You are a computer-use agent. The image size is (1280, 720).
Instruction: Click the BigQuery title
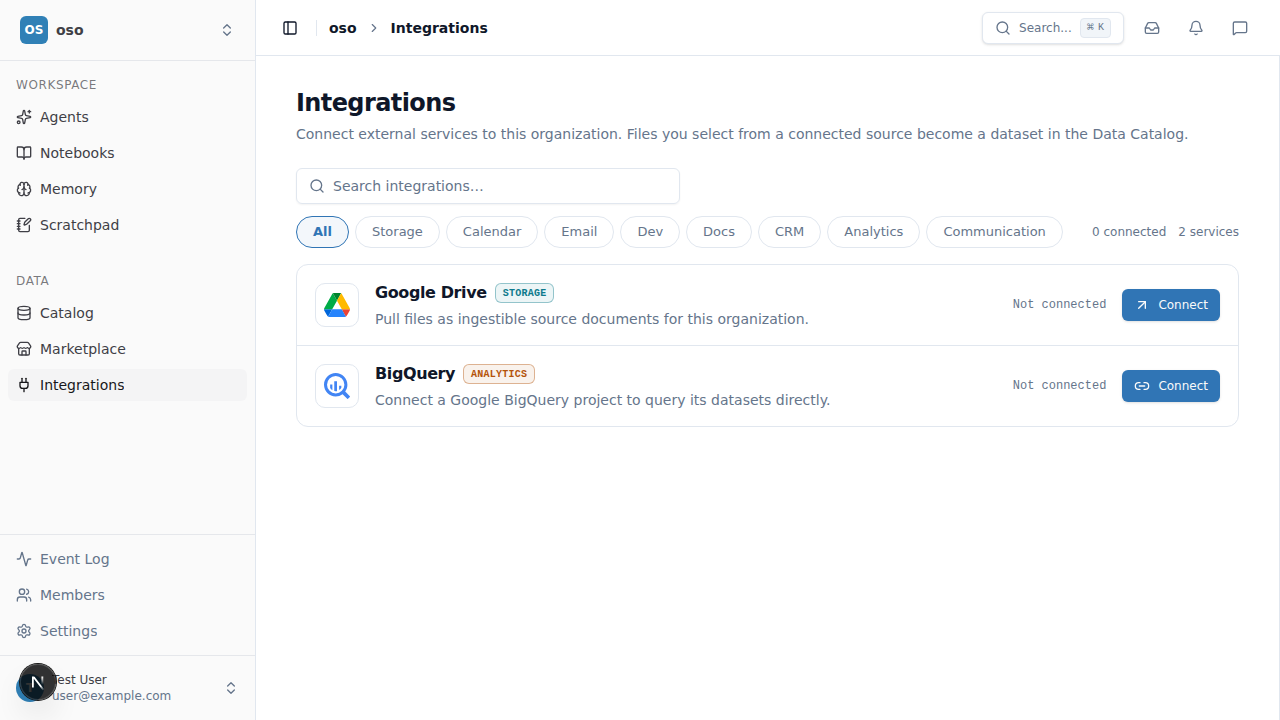415,373
